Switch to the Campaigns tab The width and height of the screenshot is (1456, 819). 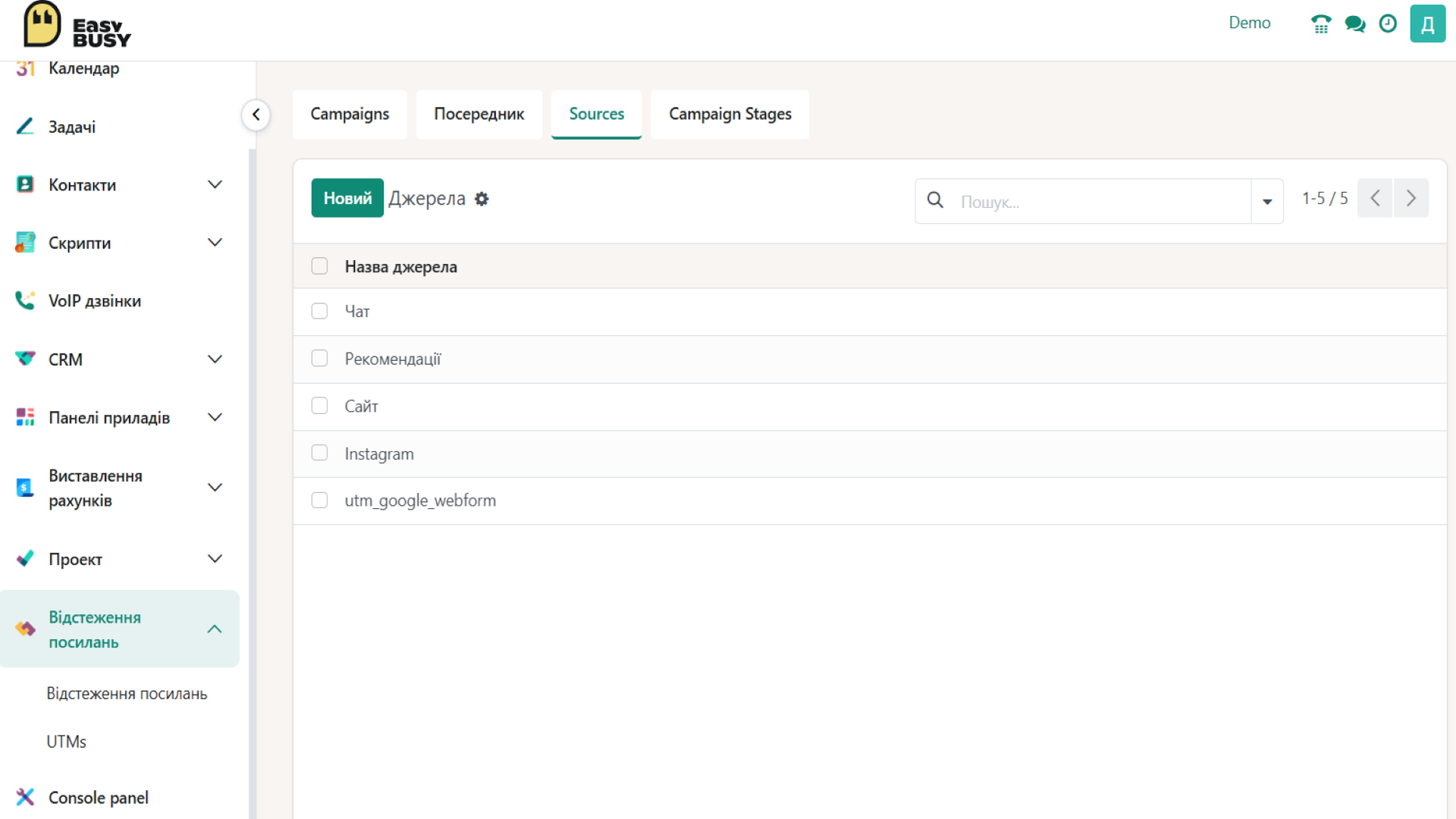(x=350, y=115)
